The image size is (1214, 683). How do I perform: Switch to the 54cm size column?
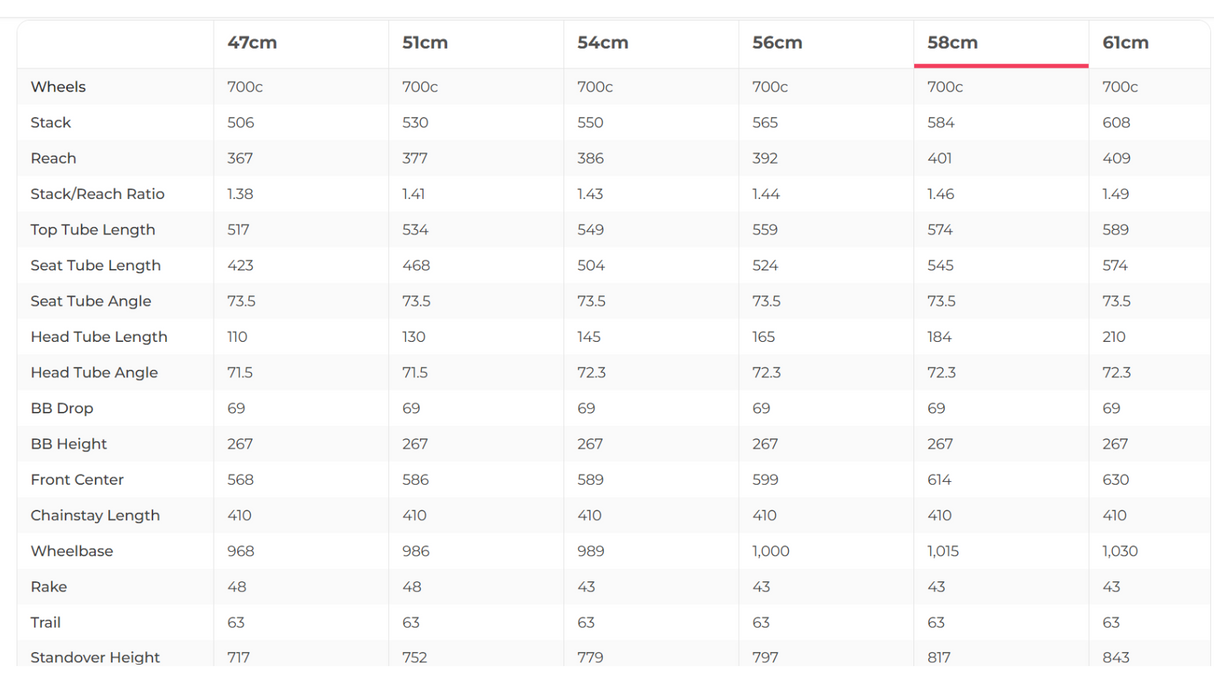(x=603, y=43)
